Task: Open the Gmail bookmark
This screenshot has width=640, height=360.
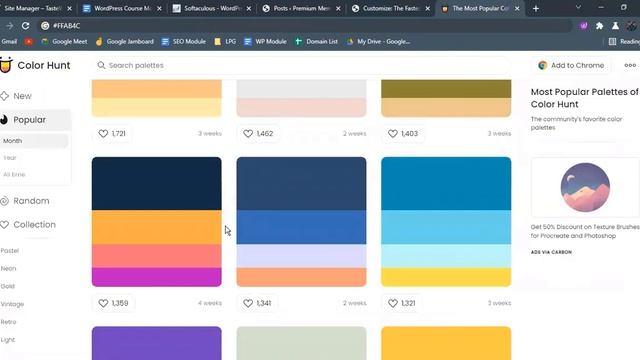Action: tap(9, 42)
